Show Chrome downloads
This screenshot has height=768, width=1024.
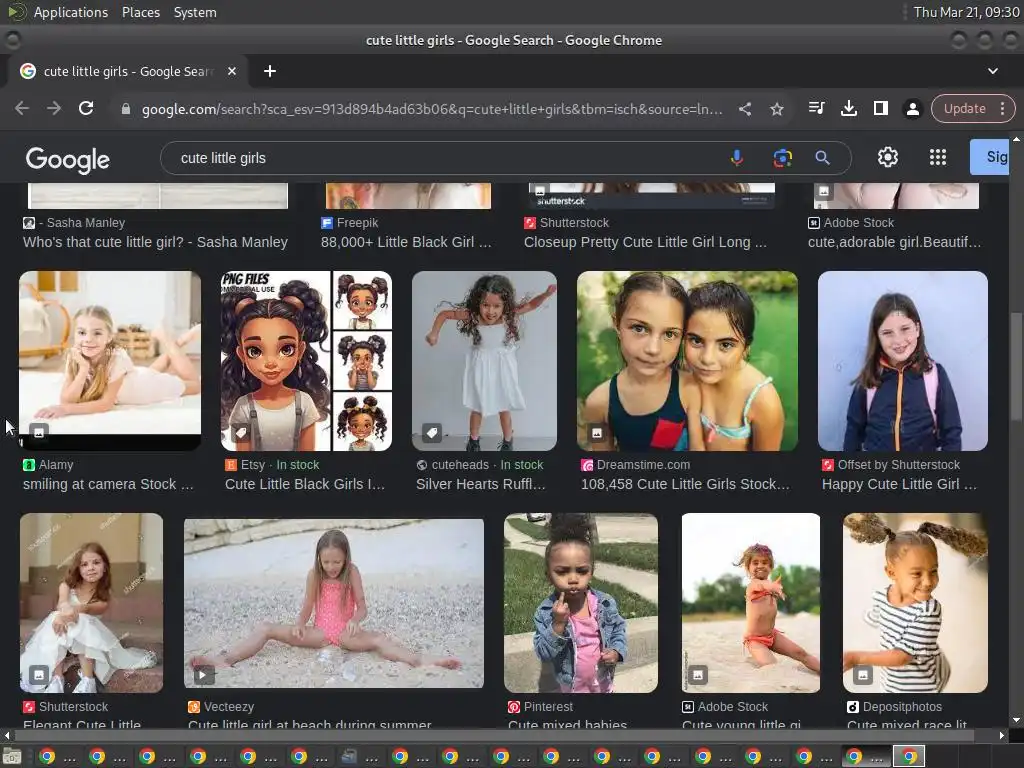[x=849, y=109]
